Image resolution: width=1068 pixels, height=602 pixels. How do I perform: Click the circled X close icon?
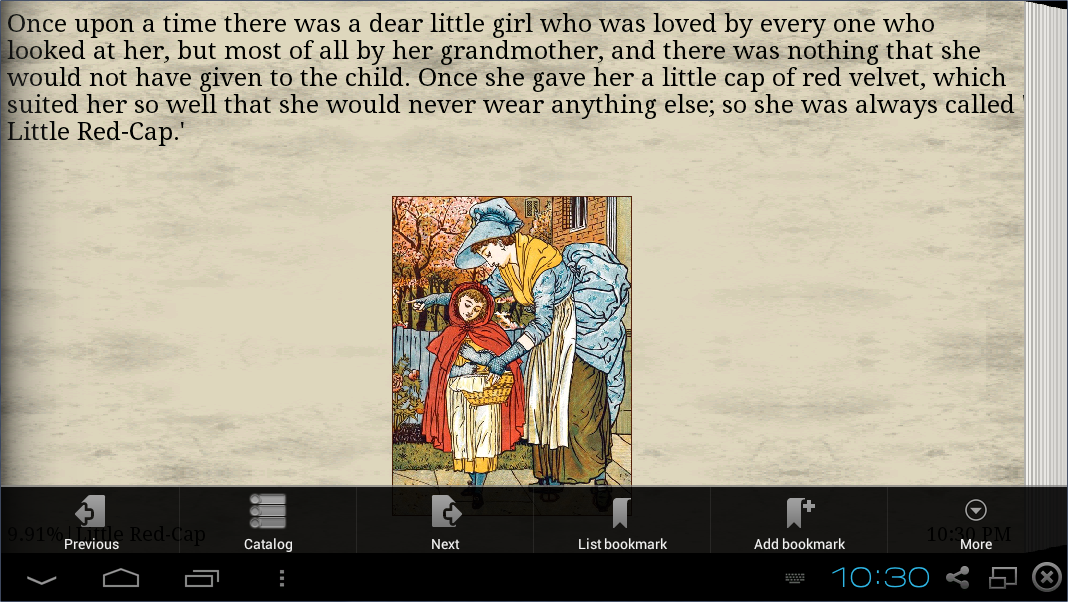click(1048, 577)
